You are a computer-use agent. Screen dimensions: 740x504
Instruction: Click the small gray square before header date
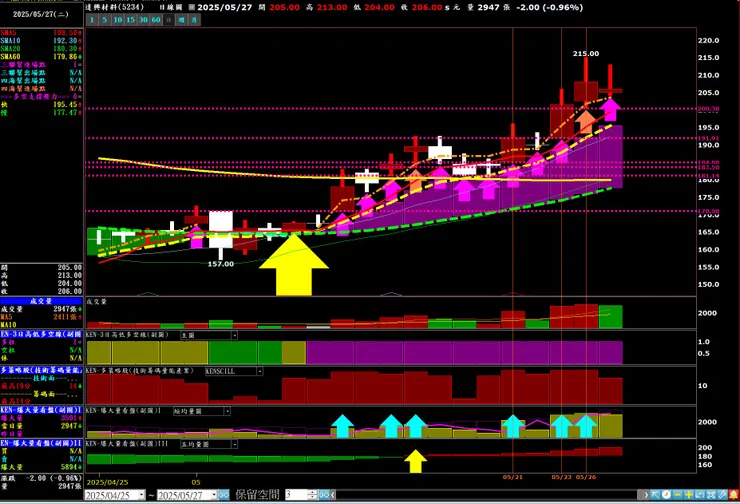point(192,7)
